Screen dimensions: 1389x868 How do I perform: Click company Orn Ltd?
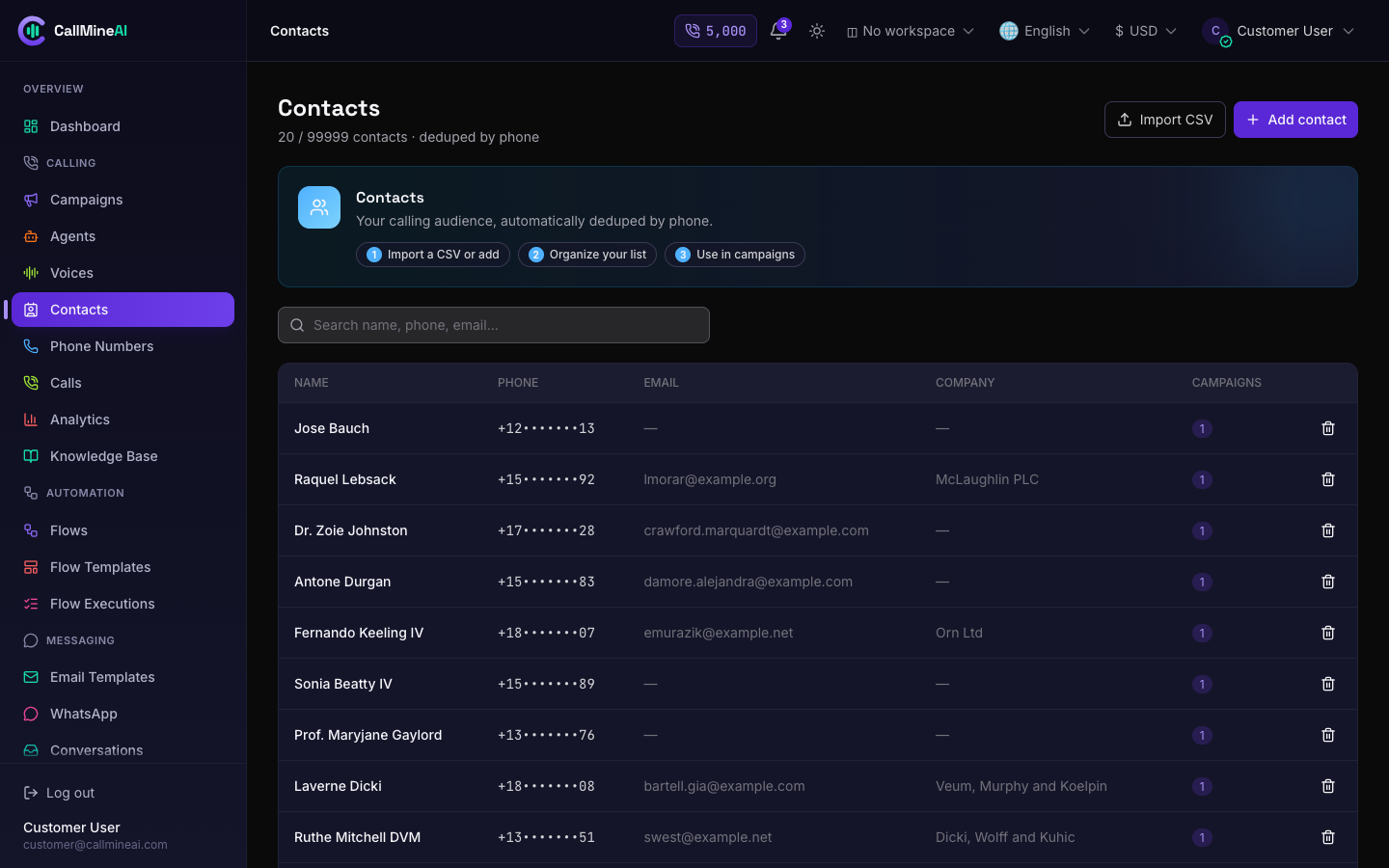tap(959, 633)
